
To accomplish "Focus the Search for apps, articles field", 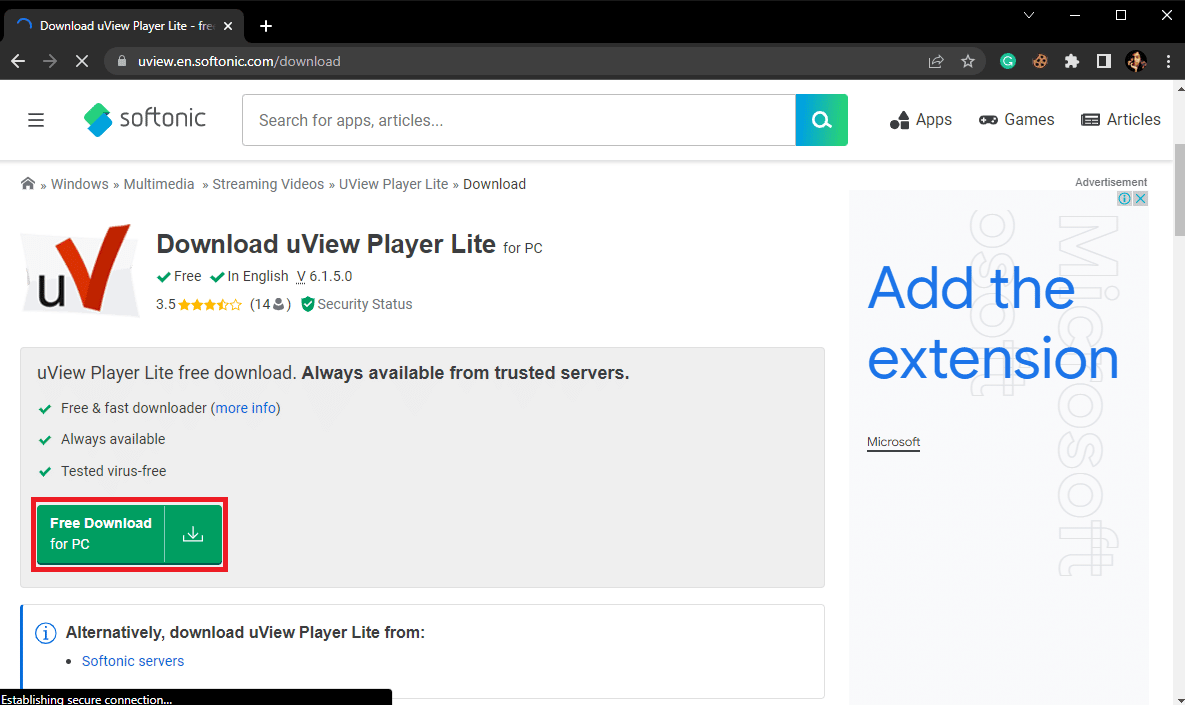I will pyautogui.click(x=518, y=120).
